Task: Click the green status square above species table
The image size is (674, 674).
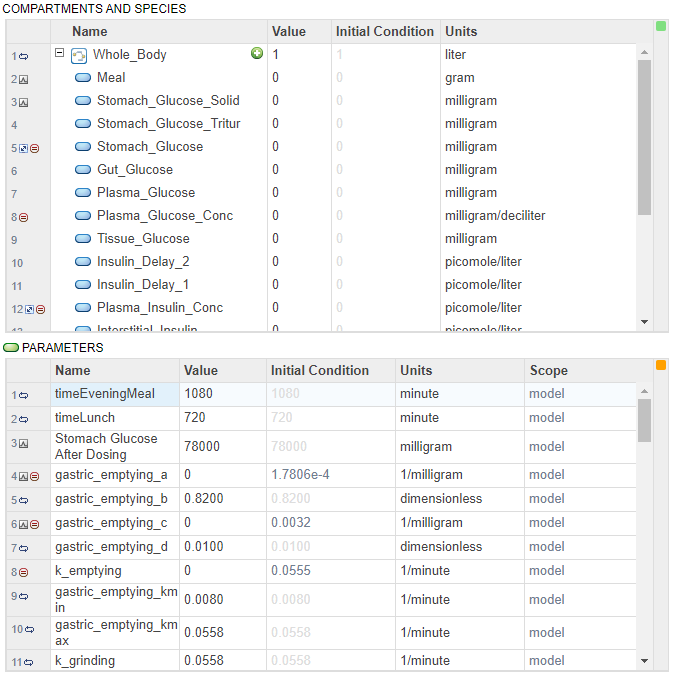Action: click(661, 26)
